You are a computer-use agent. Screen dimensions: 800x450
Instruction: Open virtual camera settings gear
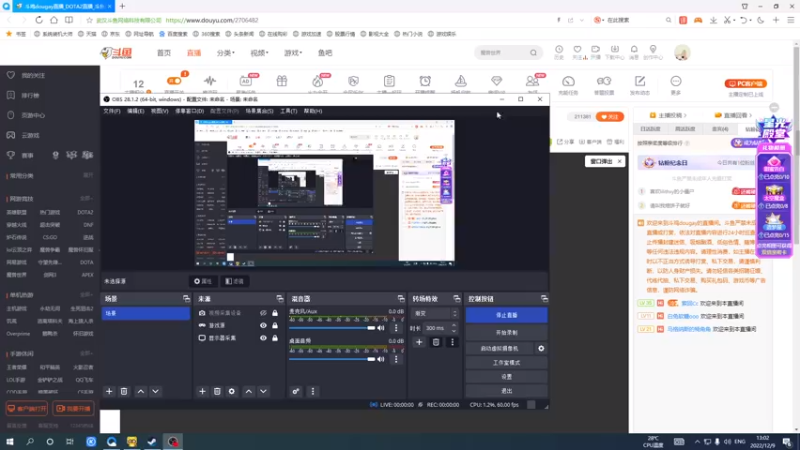coord(541,348)
